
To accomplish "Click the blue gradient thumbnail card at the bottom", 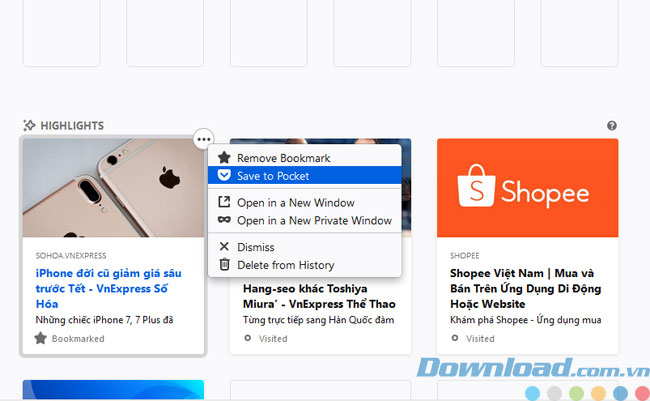I will [x=113, y=389].
